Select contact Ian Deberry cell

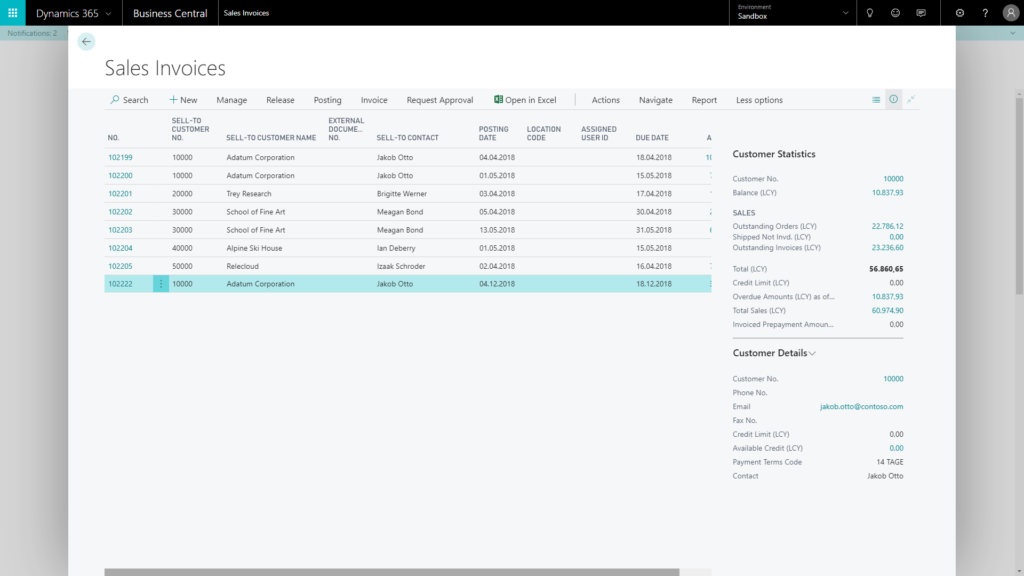[396, 248]
